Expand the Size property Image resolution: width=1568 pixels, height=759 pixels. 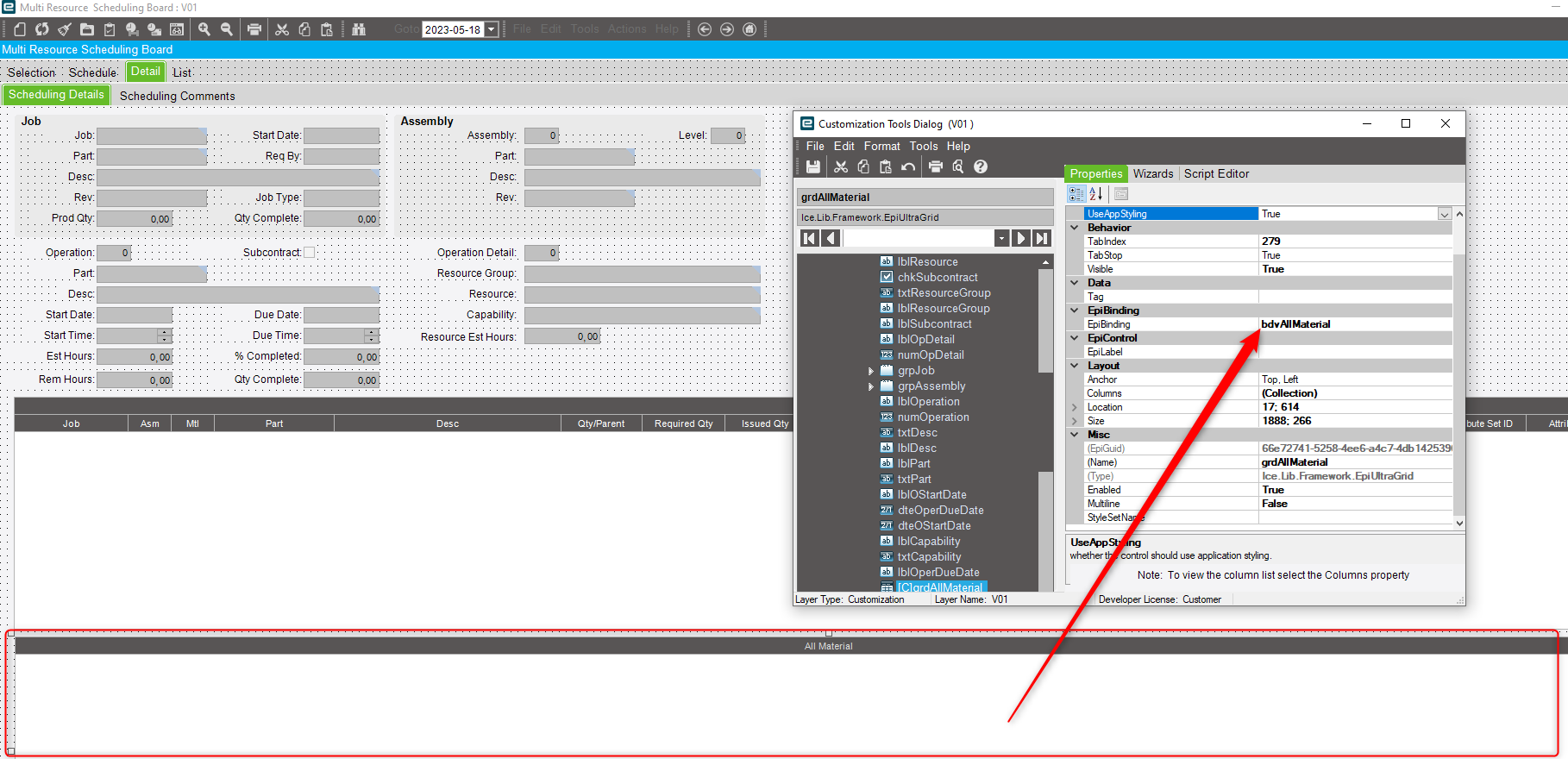pyautogui.click(x=1075, y=421)
